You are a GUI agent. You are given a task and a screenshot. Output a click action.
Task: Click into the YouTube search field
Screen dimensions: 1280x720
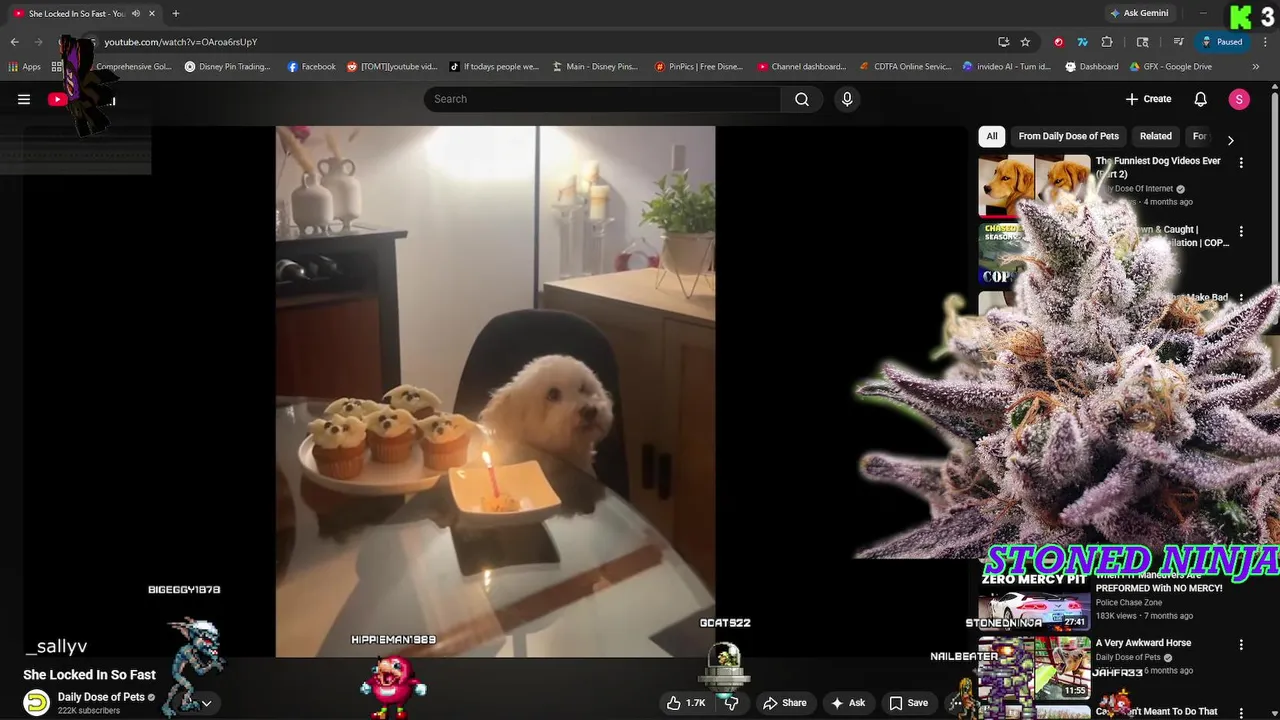point(602,99)
